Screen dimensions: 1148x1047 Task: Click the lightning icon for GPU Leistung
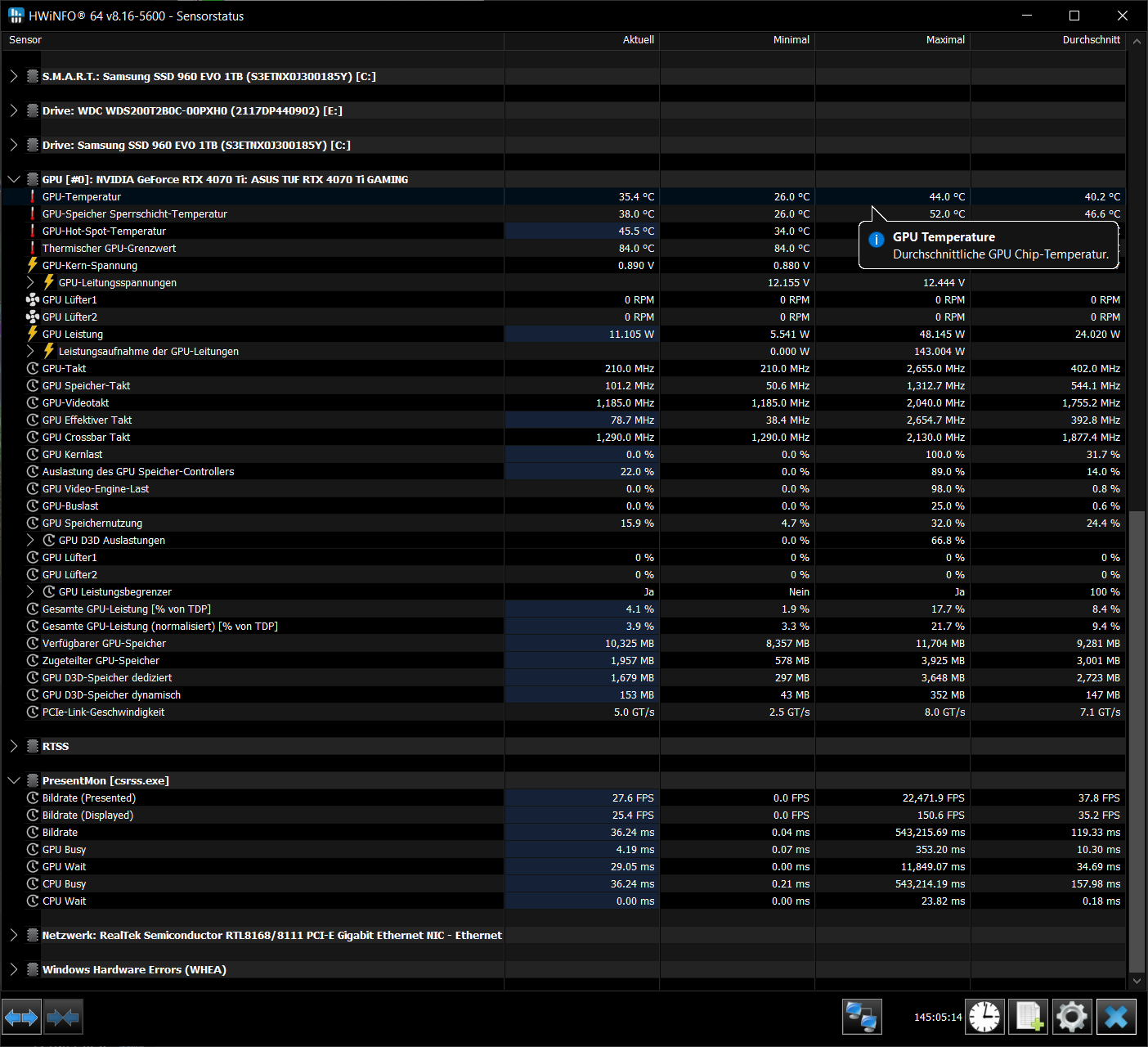tap(33, 335)
